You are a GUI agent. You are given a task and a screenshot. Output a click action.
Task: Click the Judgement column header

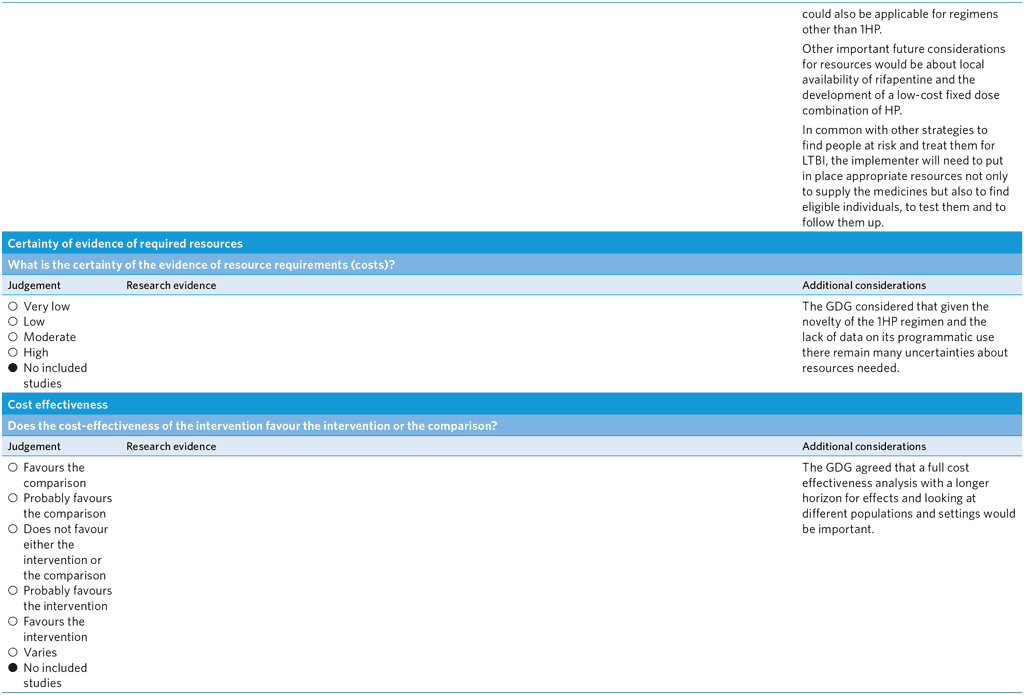click(33, 285)
